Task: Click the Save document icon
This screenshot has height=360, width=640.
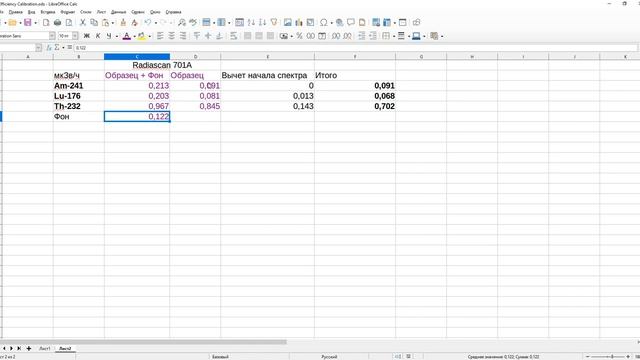Action: point(27,22)
